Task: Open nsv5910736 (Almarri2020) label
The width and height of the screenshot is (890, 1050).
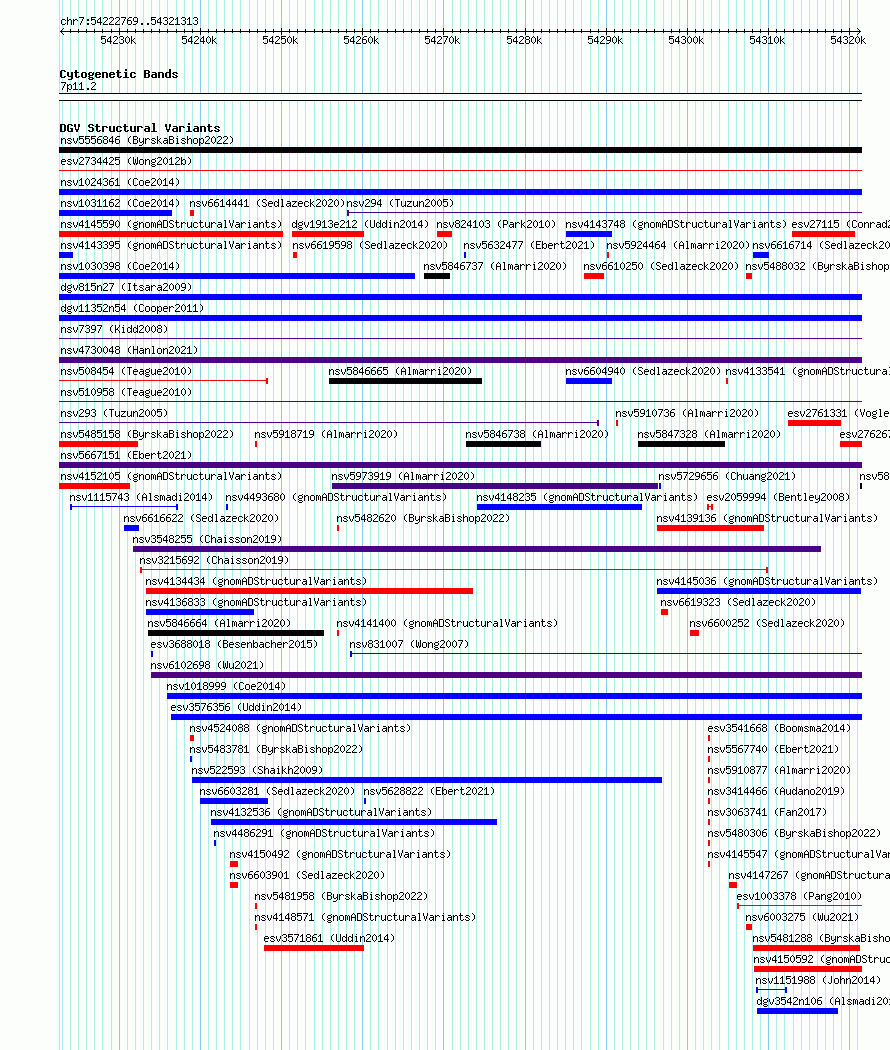Action: point(687,413)
